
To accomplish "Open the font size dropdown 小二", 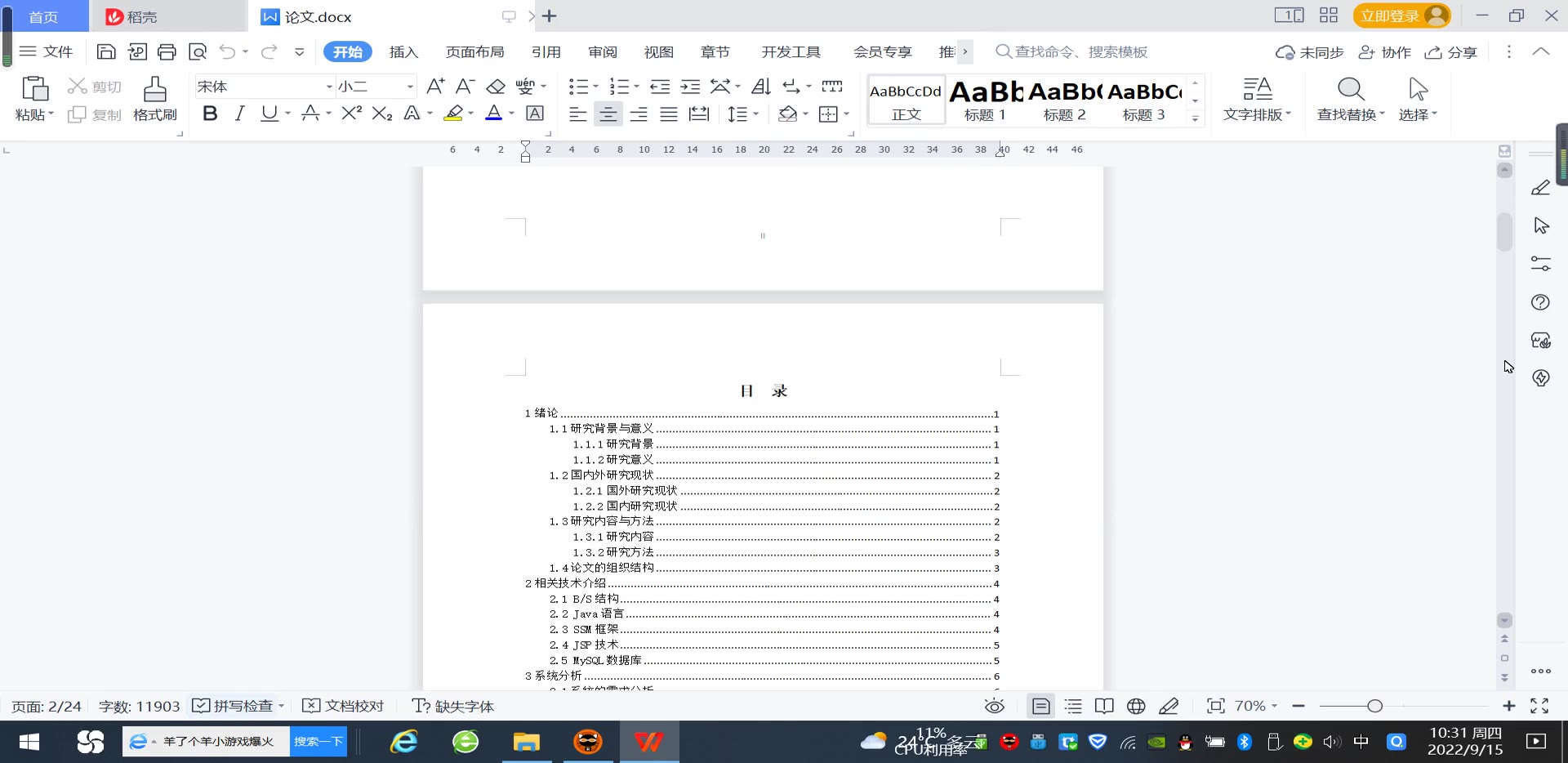I will [x=410, y=87].
